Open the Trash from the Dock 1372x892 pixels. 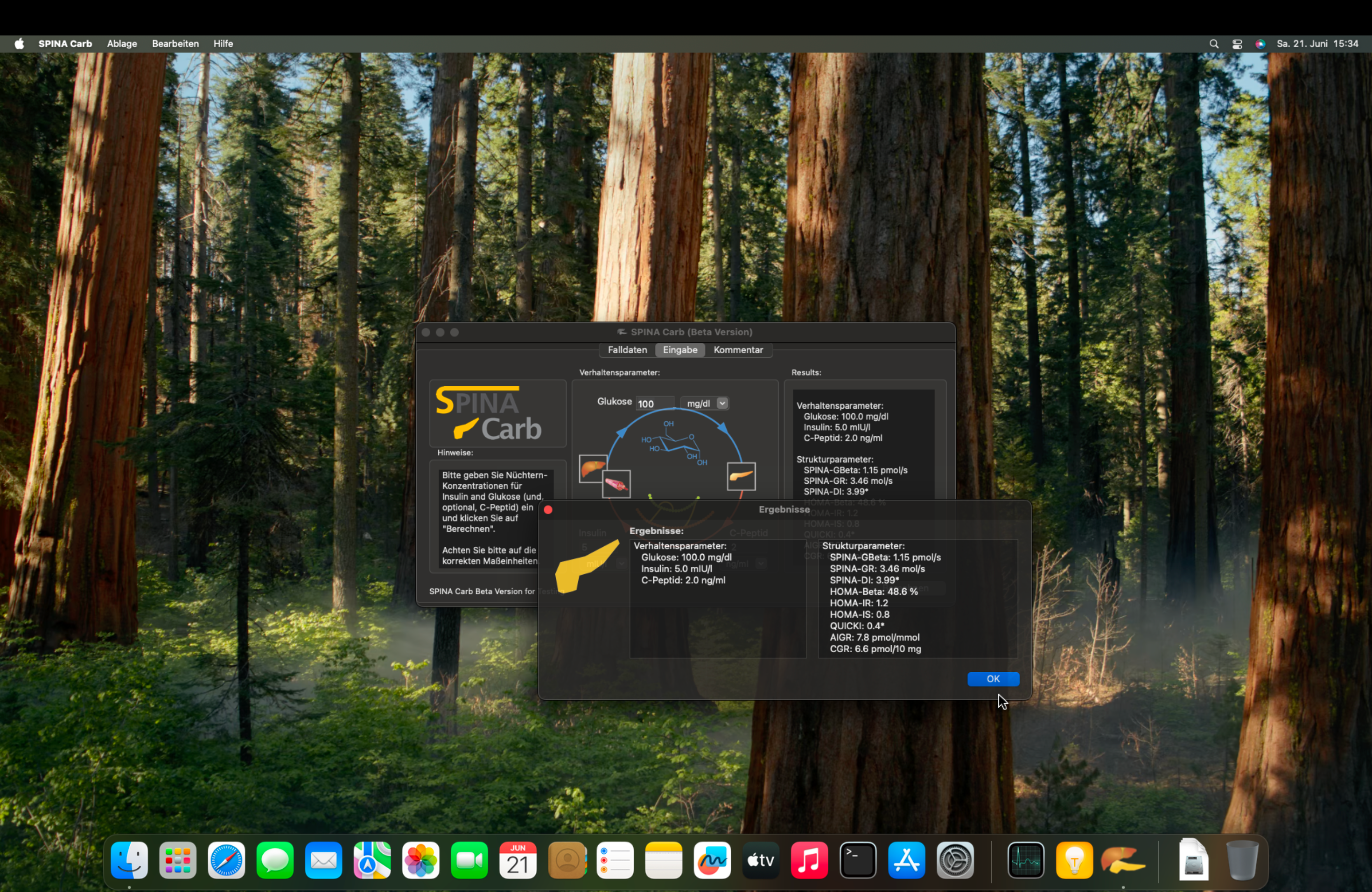1242,860
